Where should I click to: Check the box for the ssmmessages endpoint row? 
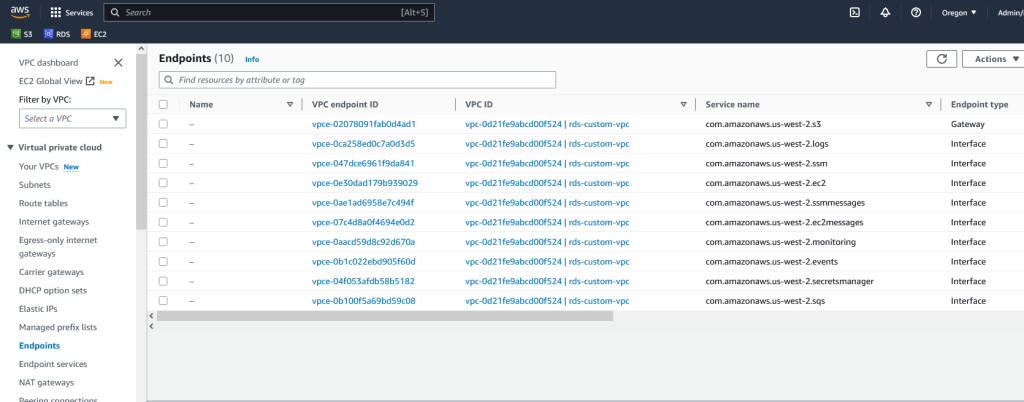point(163,202)
